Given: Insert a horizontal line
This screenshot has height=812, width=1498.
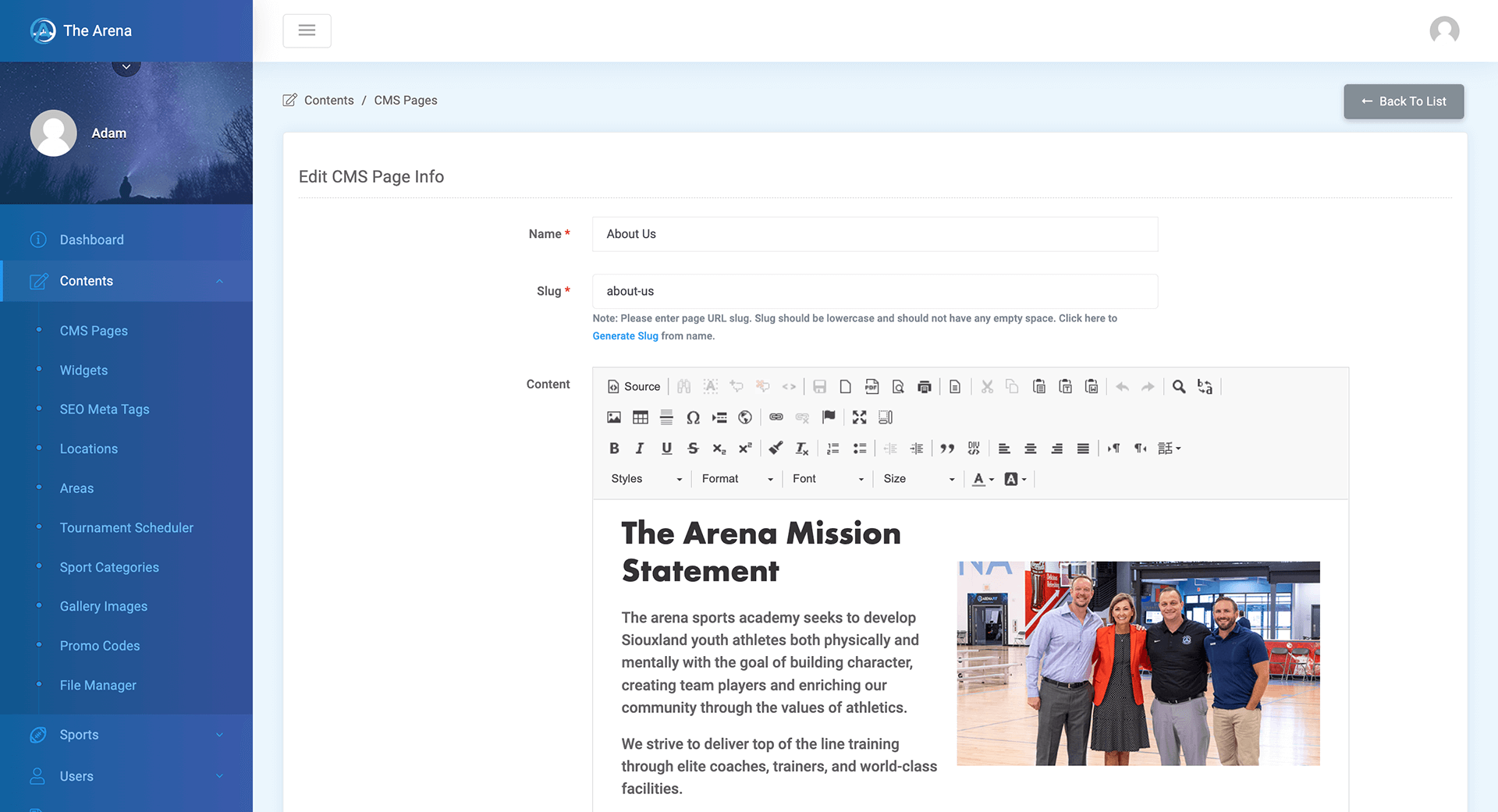Looking at the screenshot, I should coord(666,417).
